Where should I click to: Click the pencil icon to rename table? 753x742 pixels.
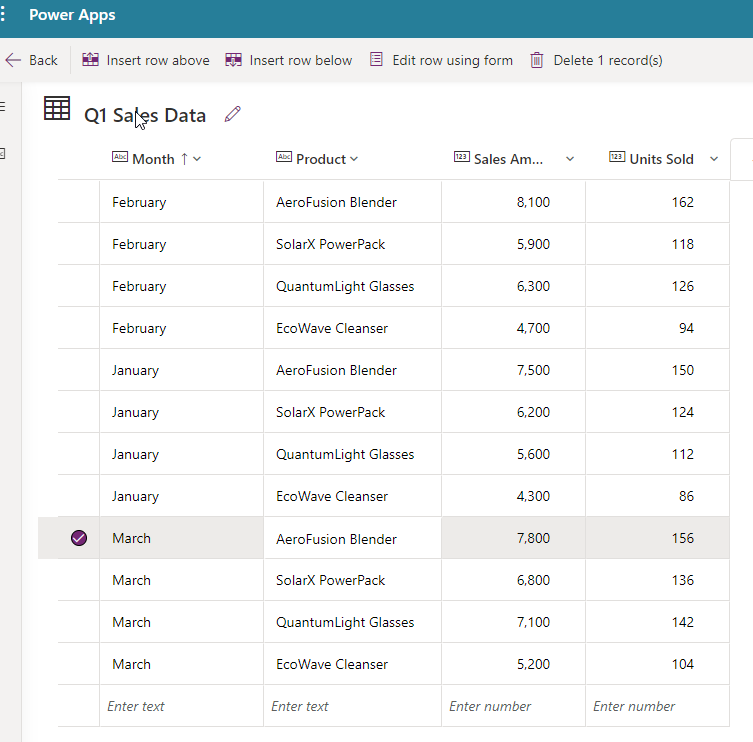pyautogui.click(x=232, y=114)
